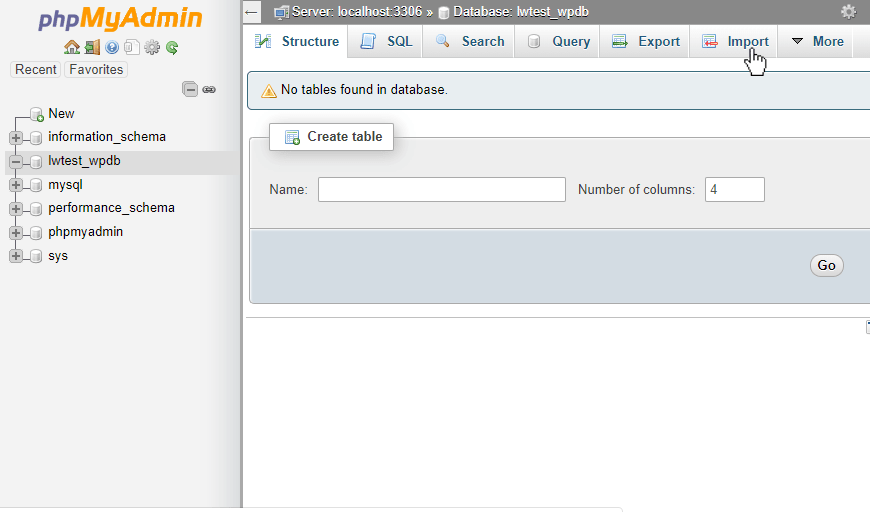
Task: Click the Number of columns field
Action: pos(735,189)
